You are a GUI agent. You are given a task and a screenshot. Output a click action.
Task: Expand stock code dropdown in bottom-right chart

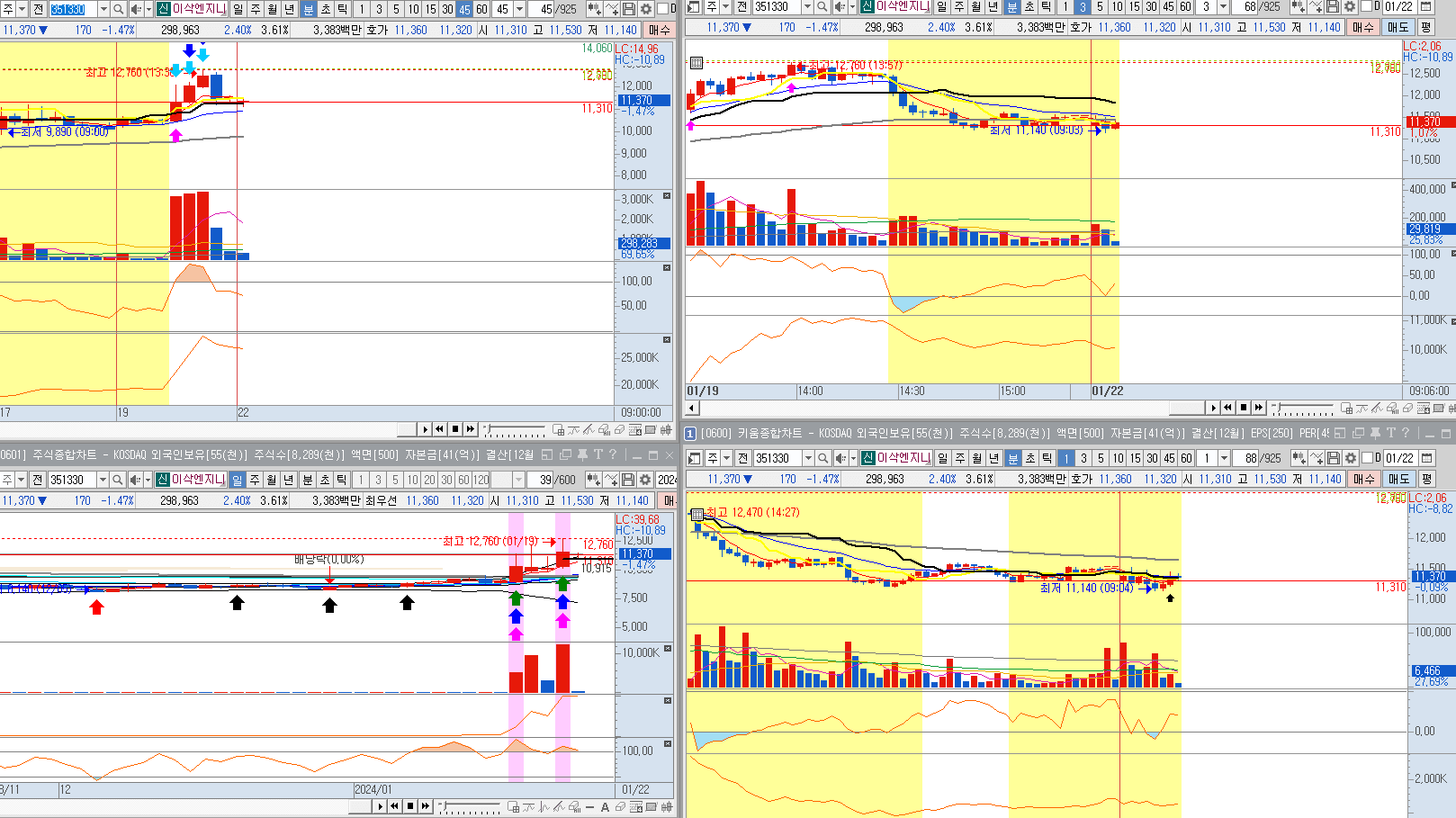[x=807, y=458]
